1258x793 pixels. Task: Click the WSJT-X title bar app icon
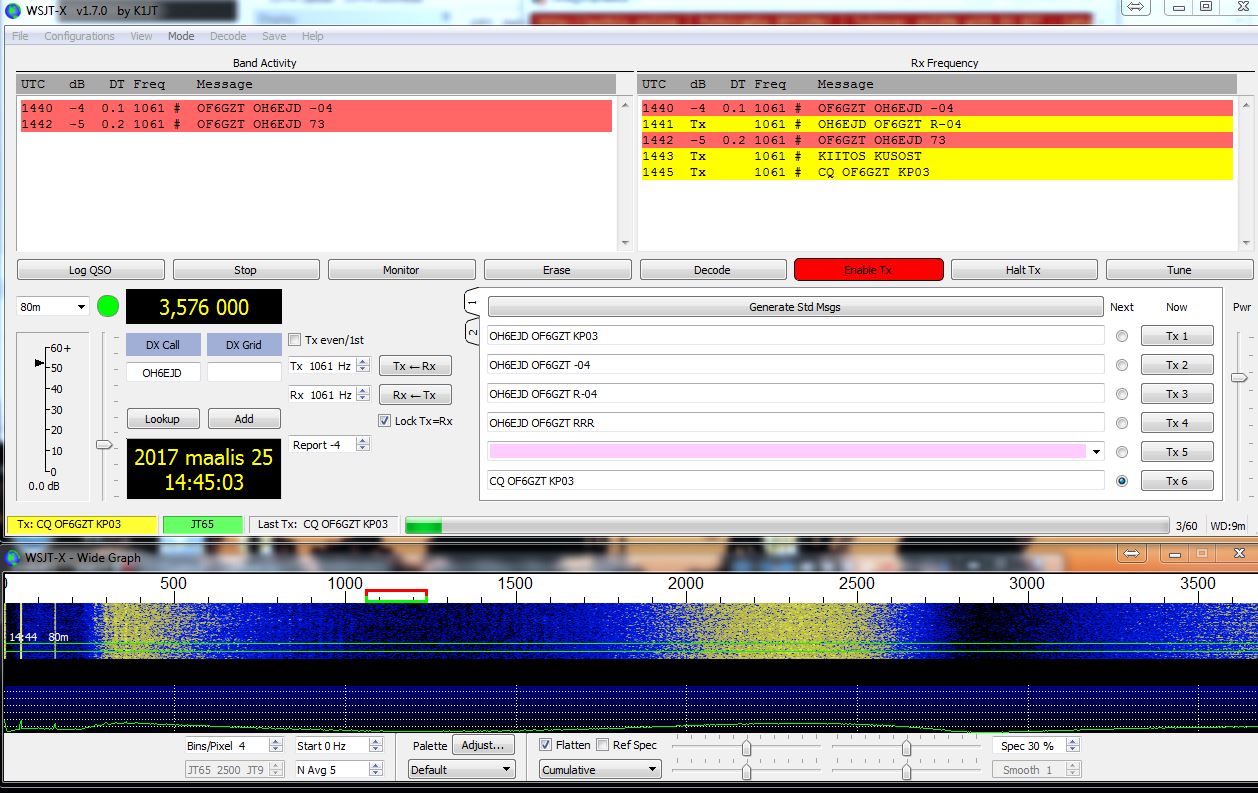pyautogui.click(x=11, y=10)
